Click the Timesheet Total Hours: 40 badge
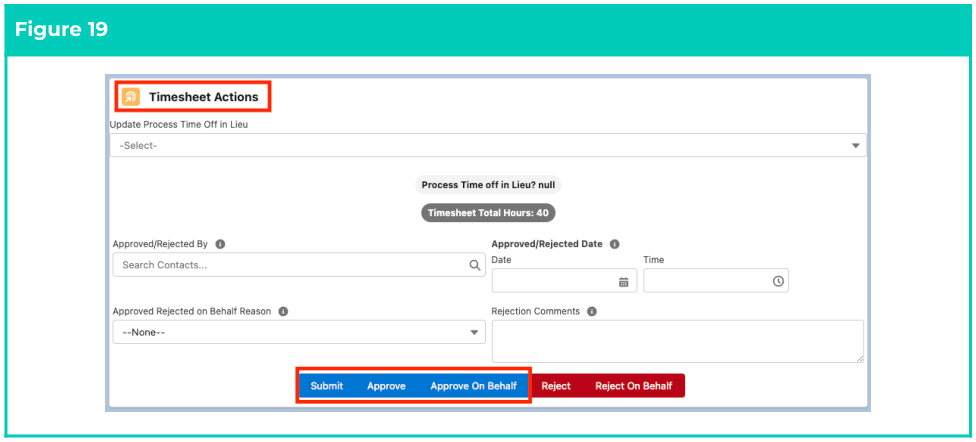 tap(488, 213)
